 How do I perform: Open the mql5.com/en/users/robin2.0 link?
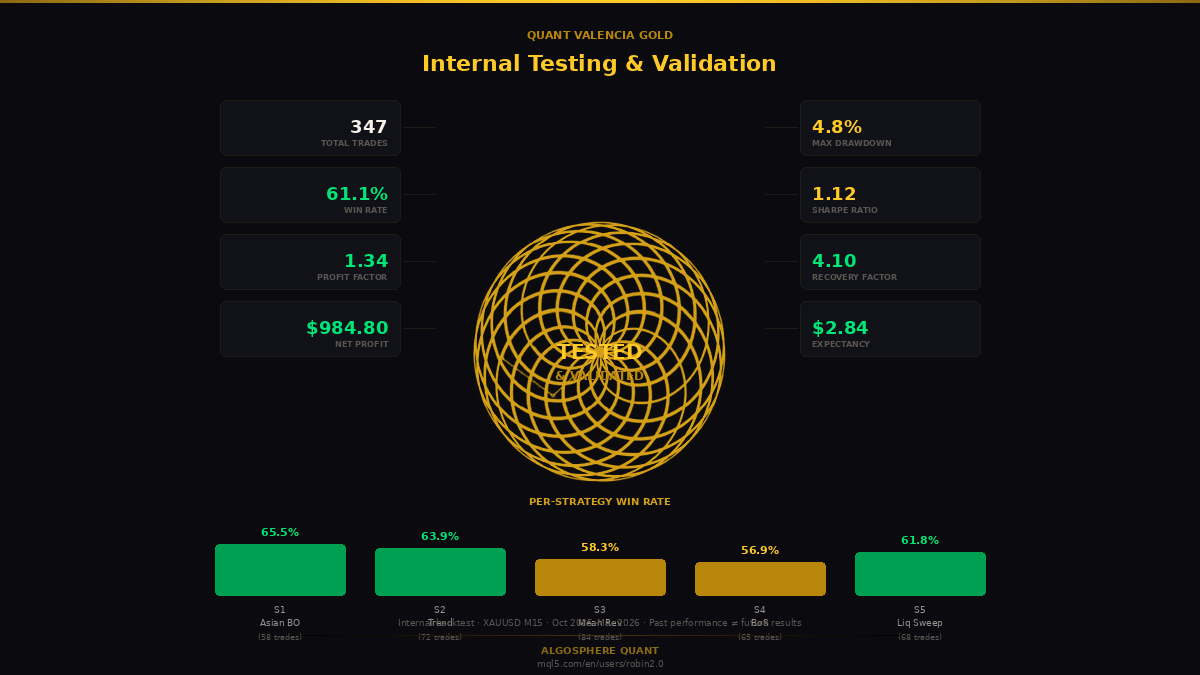pyautogui.click(x=600, y=664)
